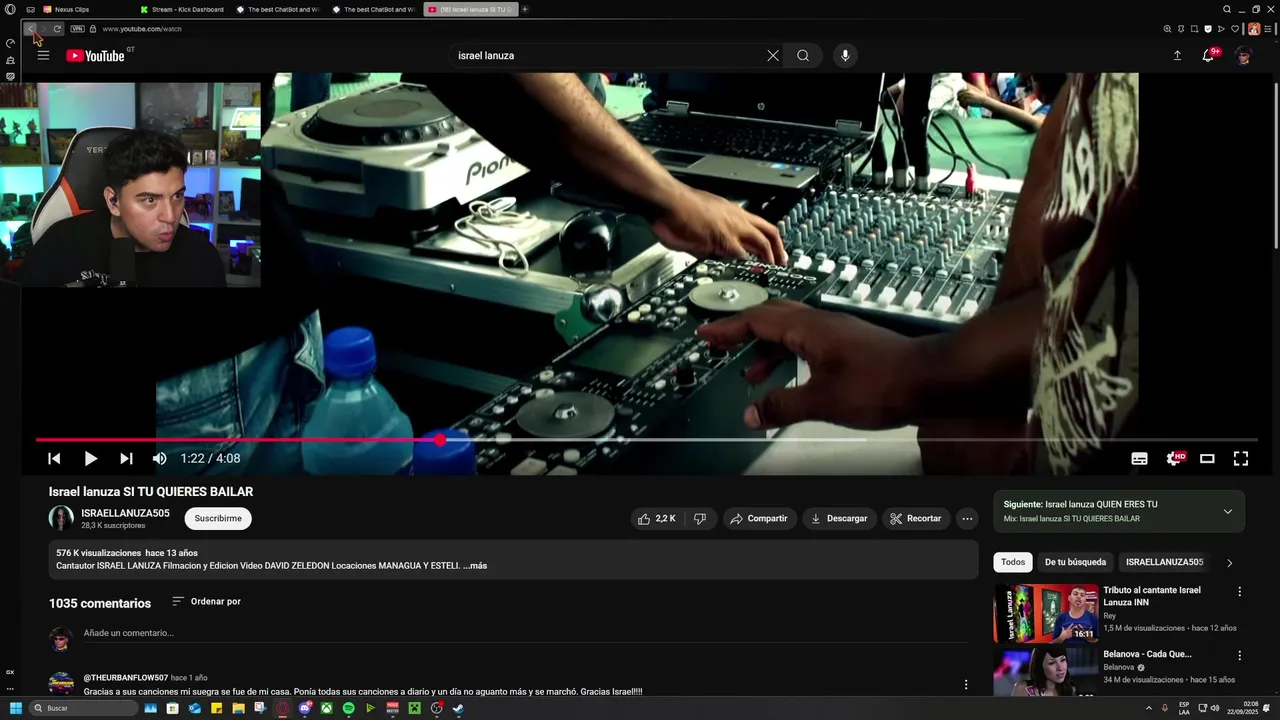The height and width of the screenshot is (720, 1280).
Task: Open Spotify from the taskbar
Action: click(x=348, y=708)
